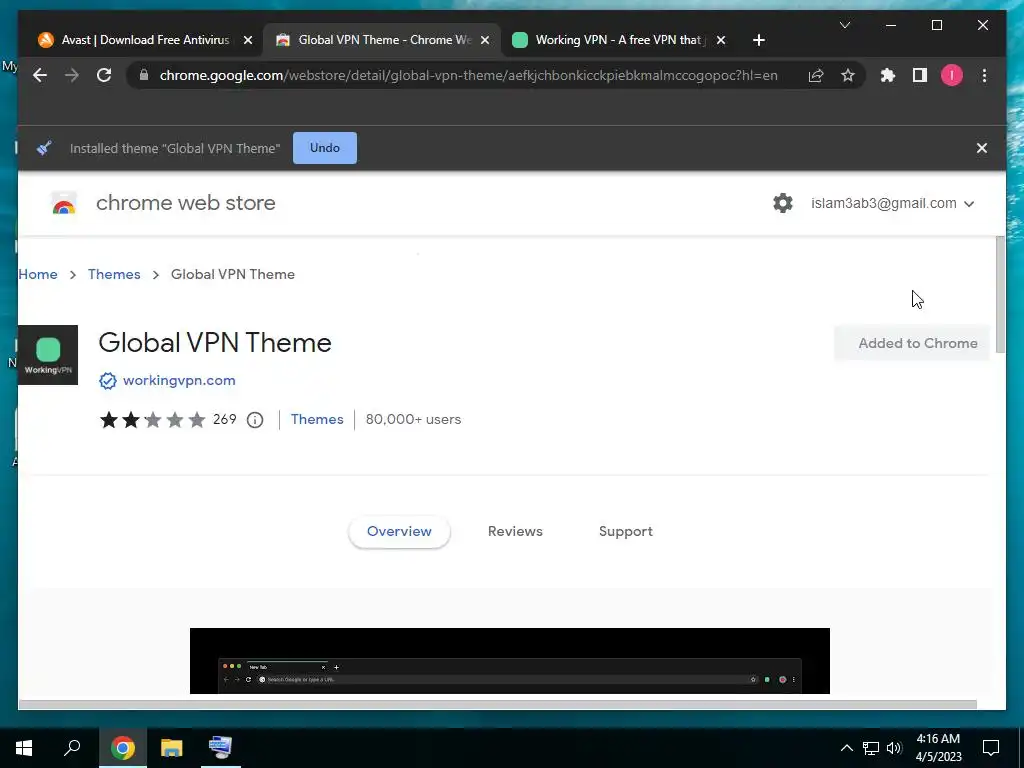1024x768 pixels.
Task: Click the WorkingVPN theme icon
Action: [48, 355]
